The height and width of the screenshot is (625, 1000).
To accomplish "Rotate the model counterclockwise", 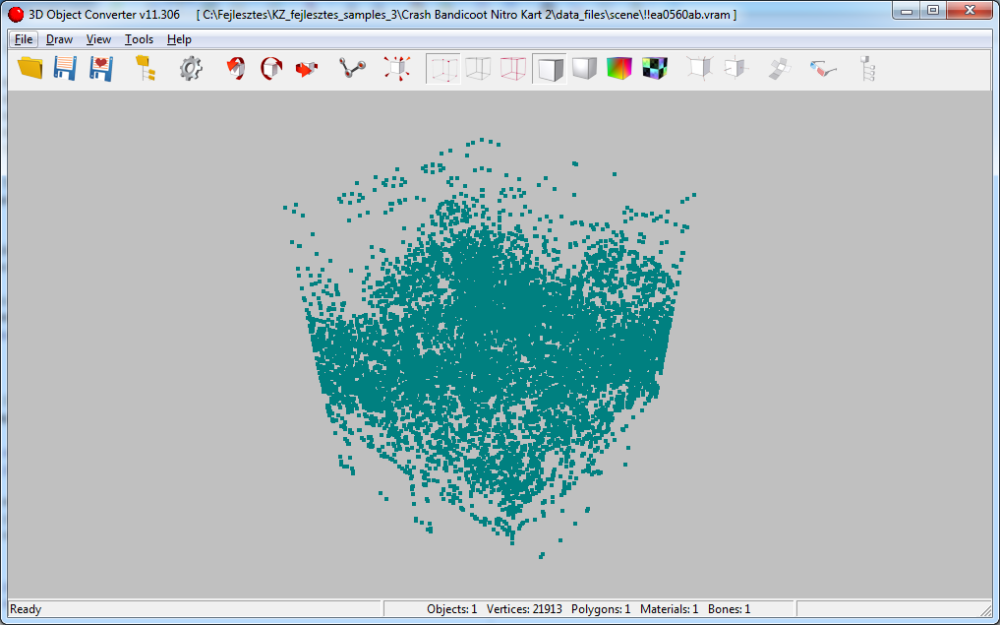I will pos(235,68).
